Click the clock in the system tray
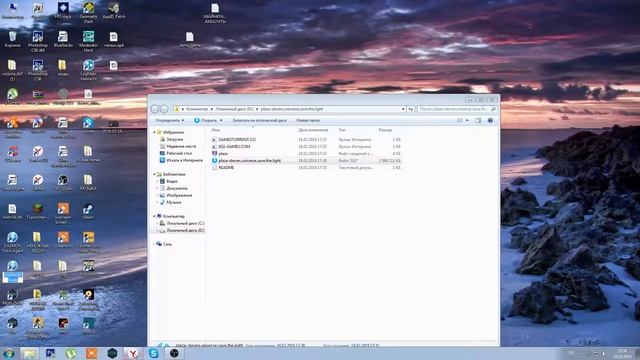 coord(622,353)
